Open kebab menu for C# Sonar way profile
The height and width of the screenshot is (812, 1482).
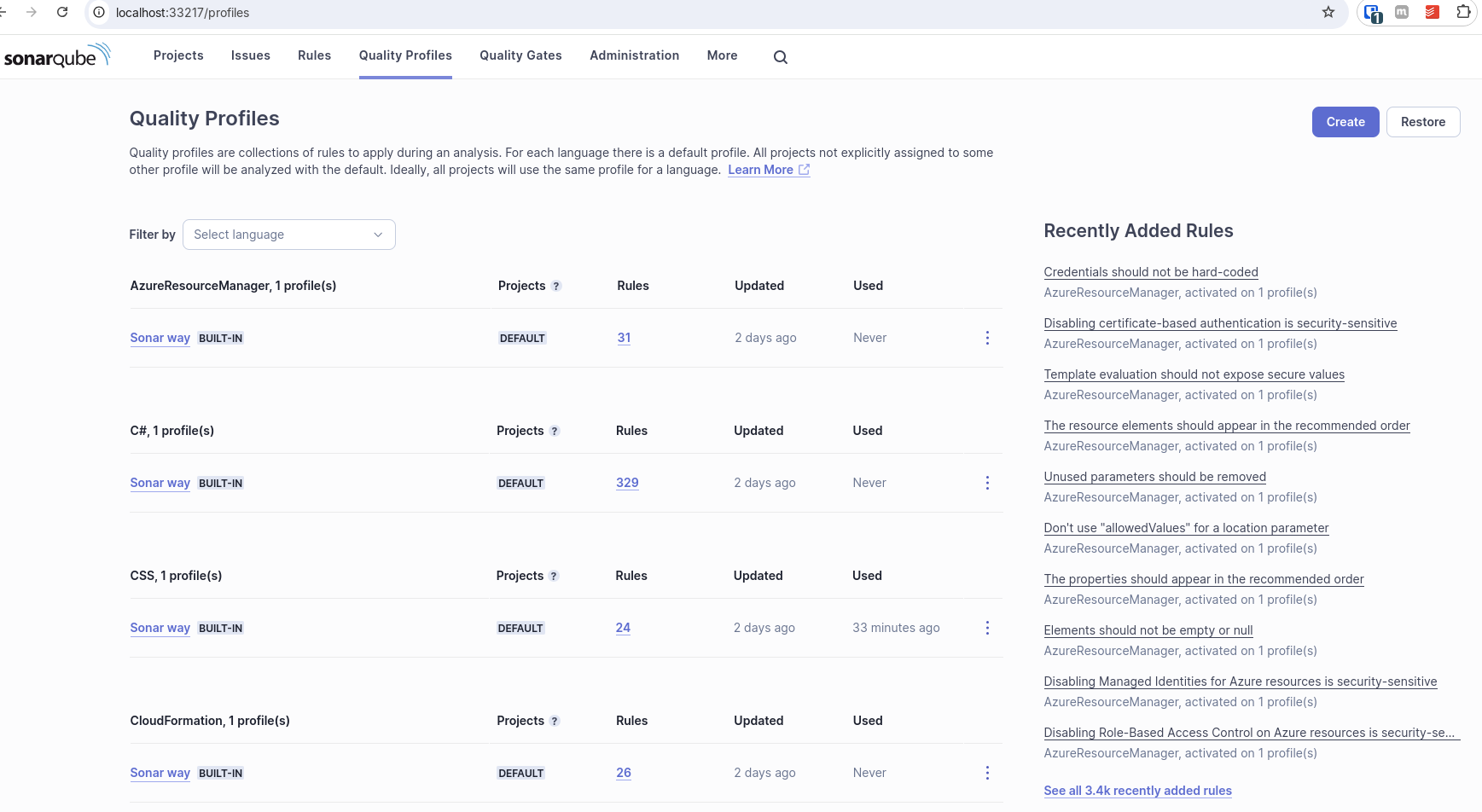coord(987,483)
